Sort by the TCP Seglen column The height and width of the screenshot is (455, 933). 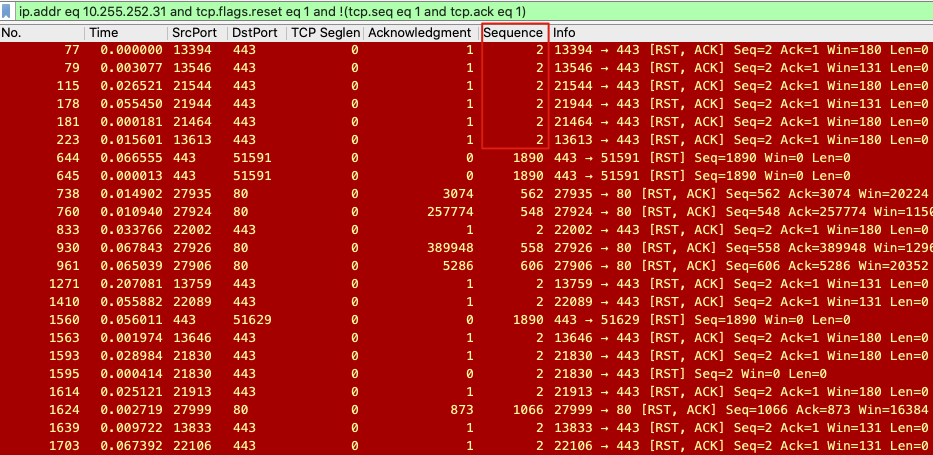[x=324, y=33]
